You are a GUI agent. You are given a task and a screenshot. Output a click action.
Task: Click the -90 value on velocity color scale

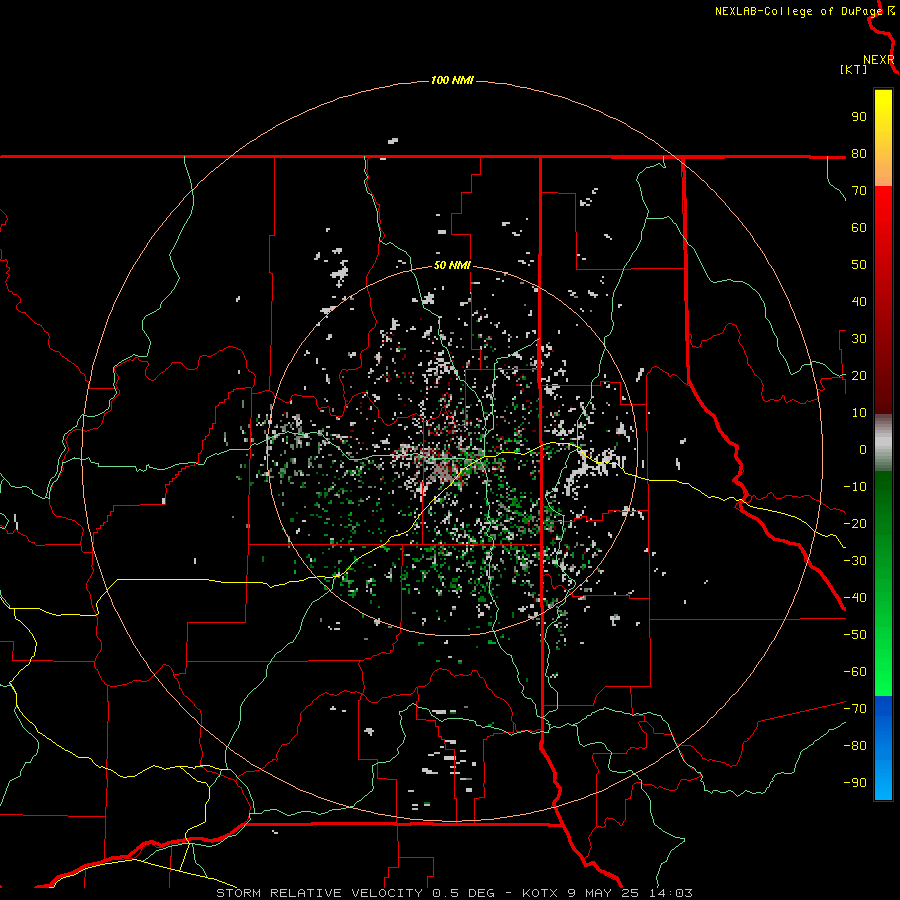(x=855, y=783)
